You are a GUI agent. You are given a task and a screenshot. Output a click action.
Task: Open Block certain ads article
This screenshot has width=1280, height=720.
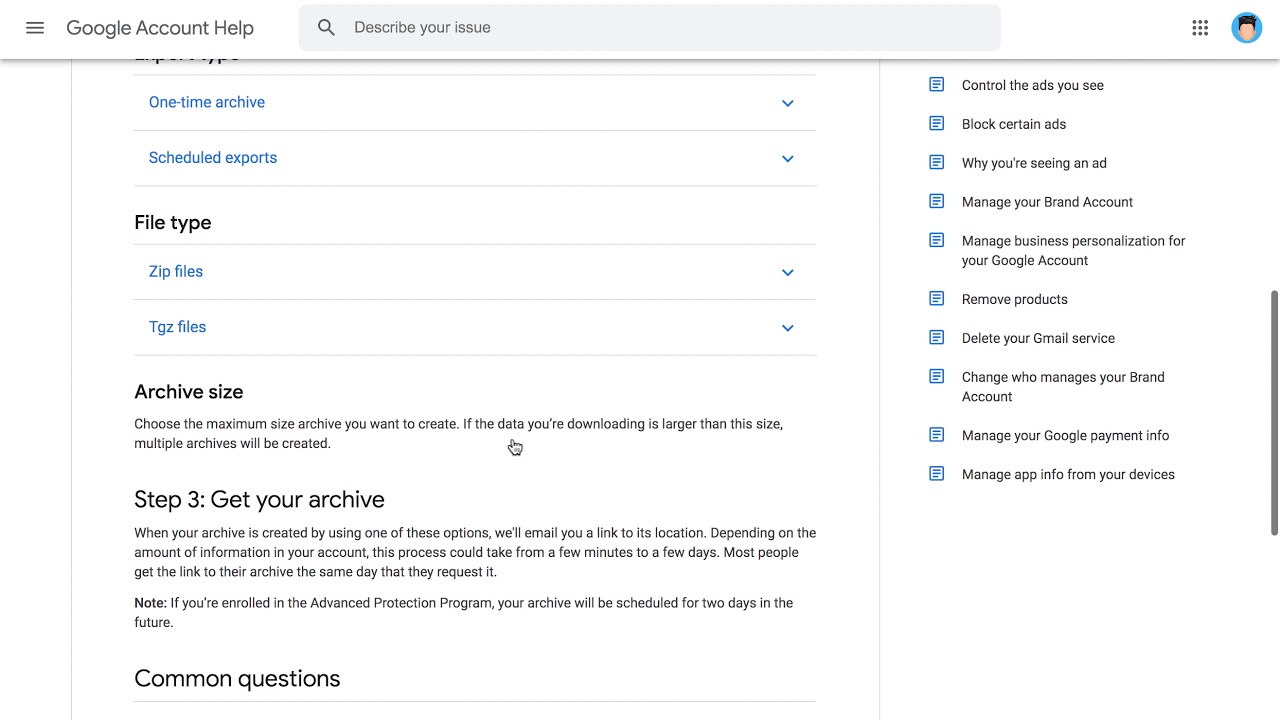point(1014,124)
